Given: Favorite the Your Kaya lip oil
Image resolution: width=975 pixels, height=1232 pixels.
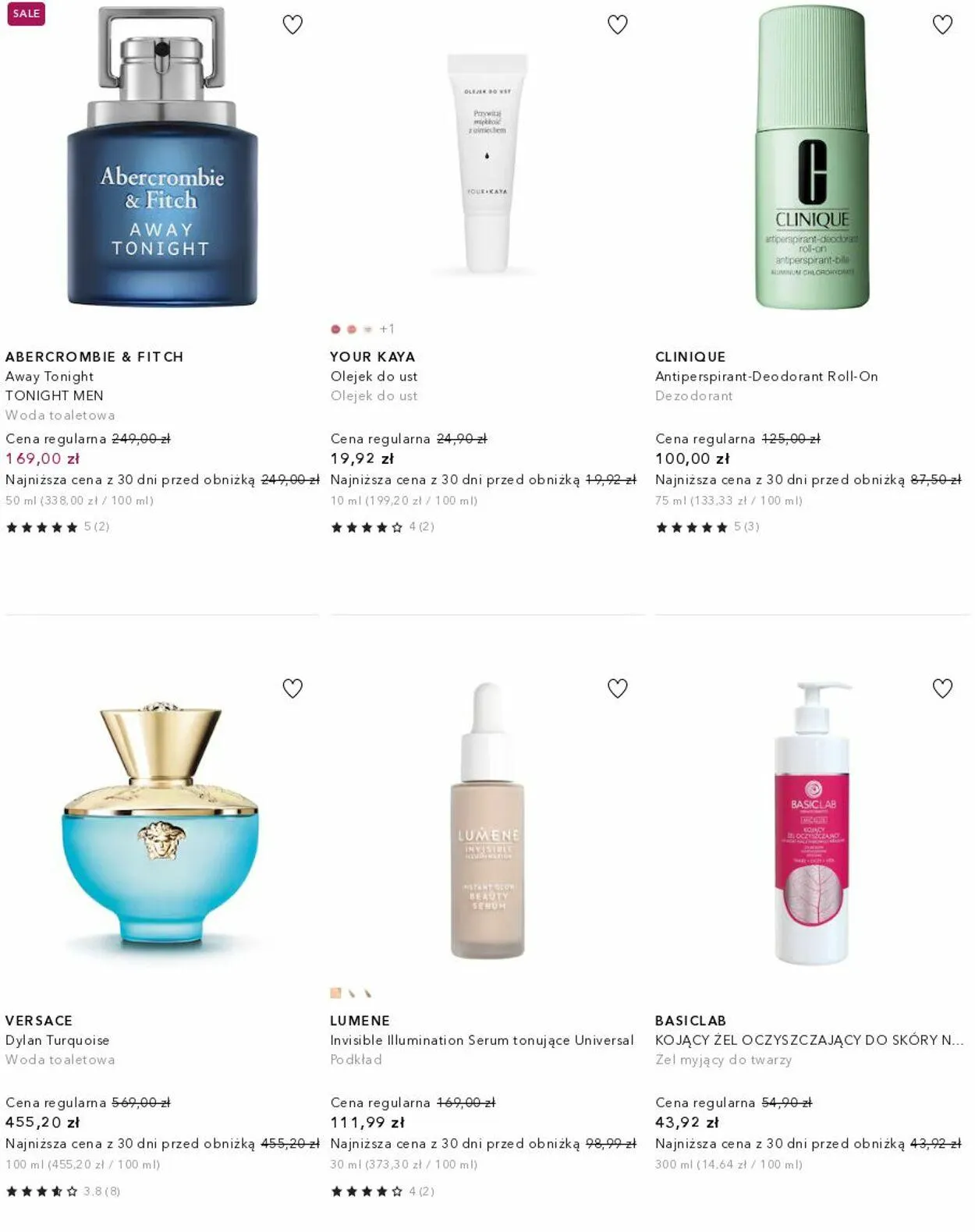Looking at the screenshot, I should [618, 25].
